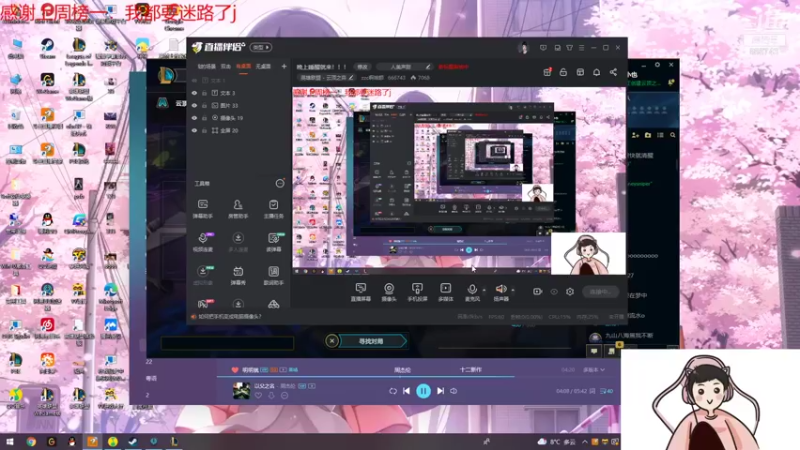This screenshot has width=800, height=450.
Task: Expand the speaker dropdown arrow
Action: (x=513, y=290)
